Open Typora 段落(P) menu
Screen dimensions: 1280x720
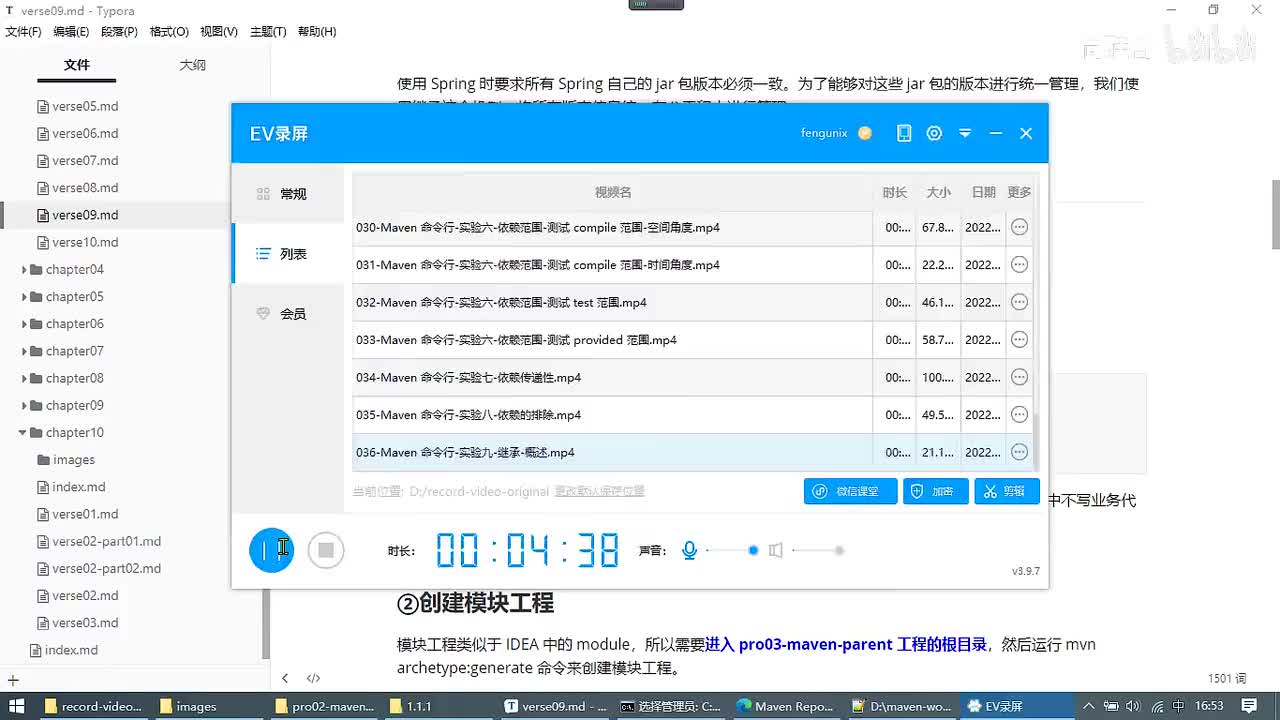point(119,32)
